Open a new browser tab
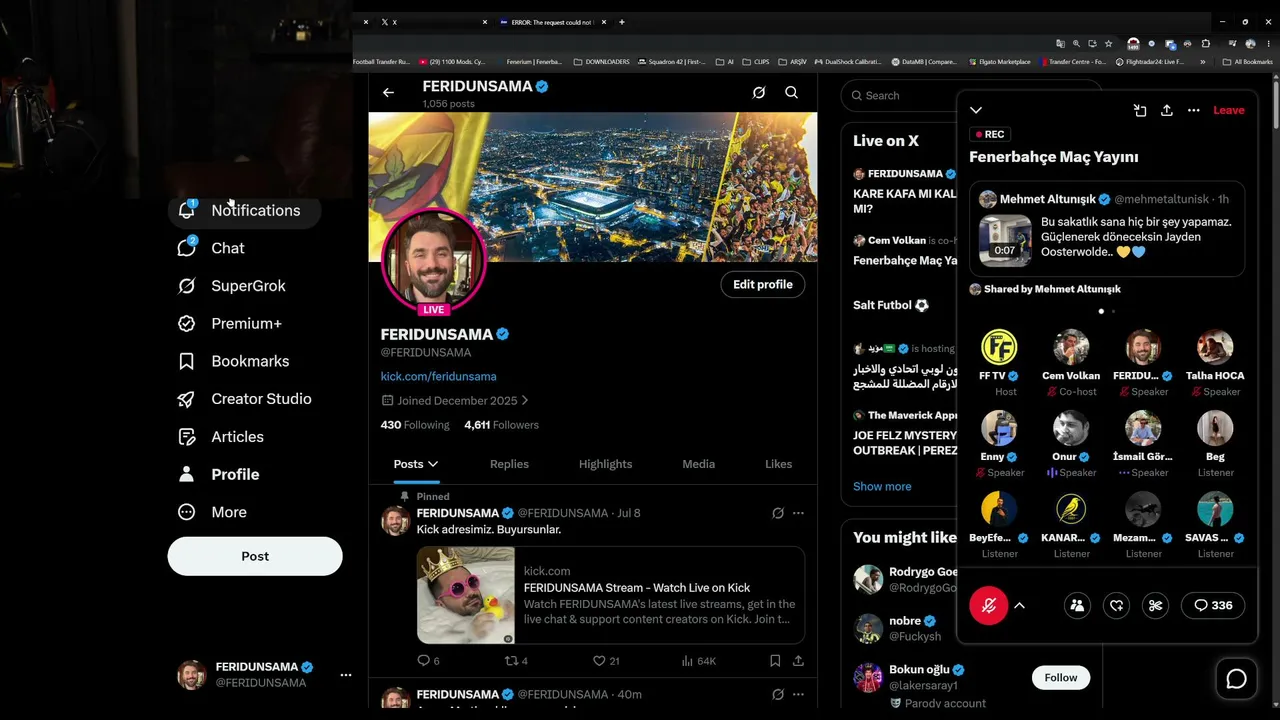This screenshot has height=720, width=1280. [x=622, y=22]
